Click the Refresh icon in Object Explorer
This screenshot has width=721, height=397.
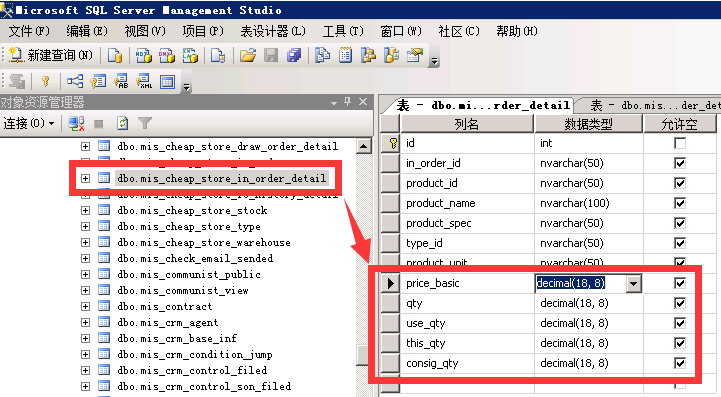pyautogui.click(x=122, y=123)
